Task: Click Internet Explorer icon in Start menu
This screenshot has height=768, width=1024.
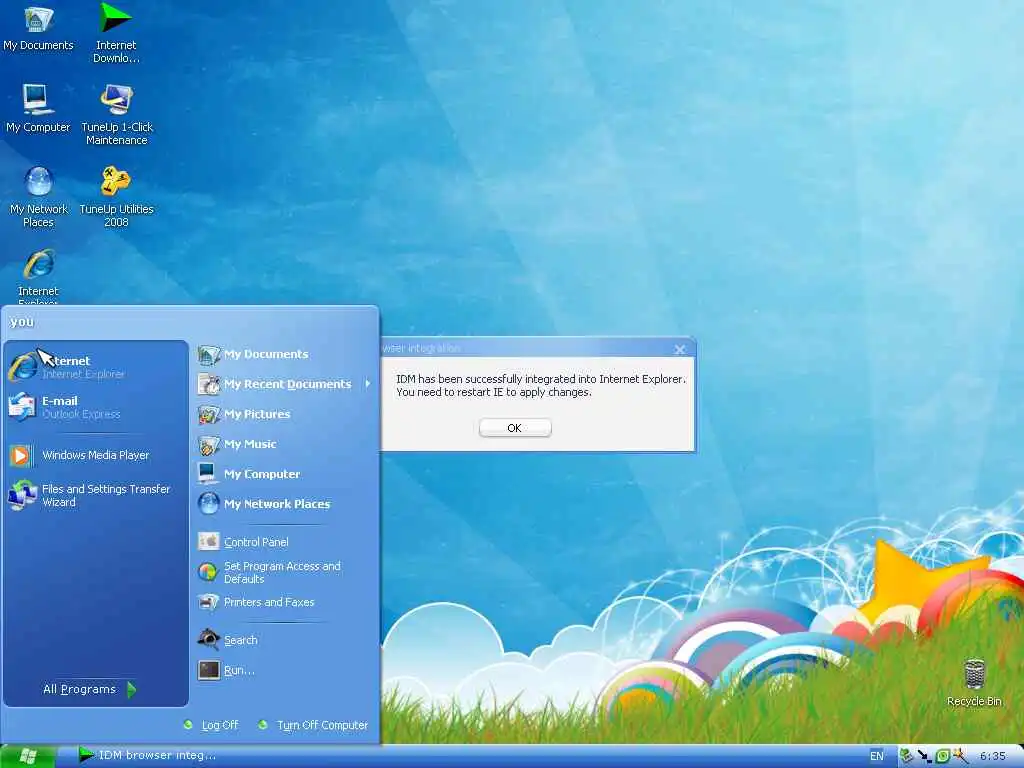Action: 23,366
